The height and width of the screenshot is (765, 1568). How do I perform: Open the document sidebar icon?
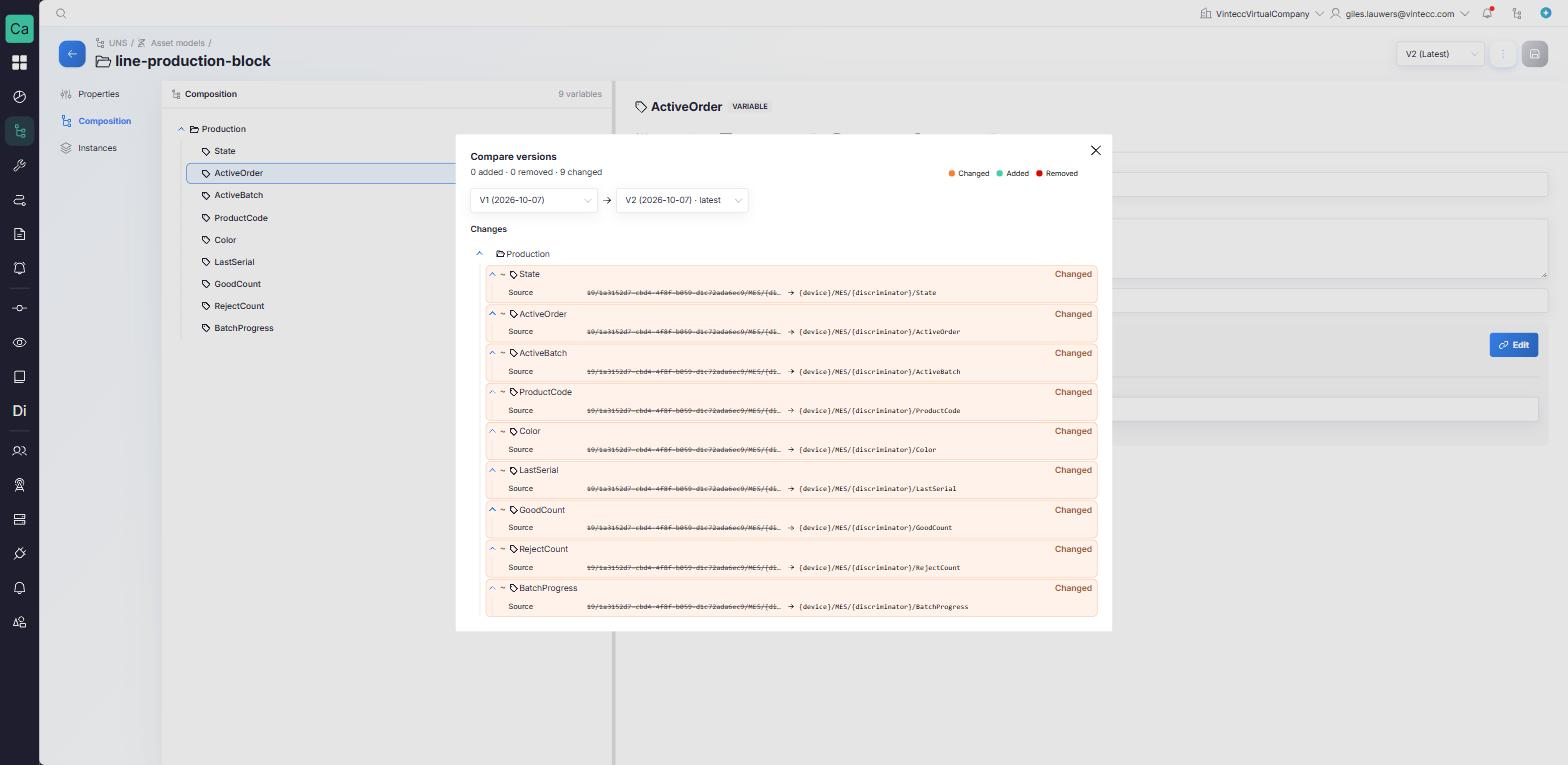click(19, 234)
